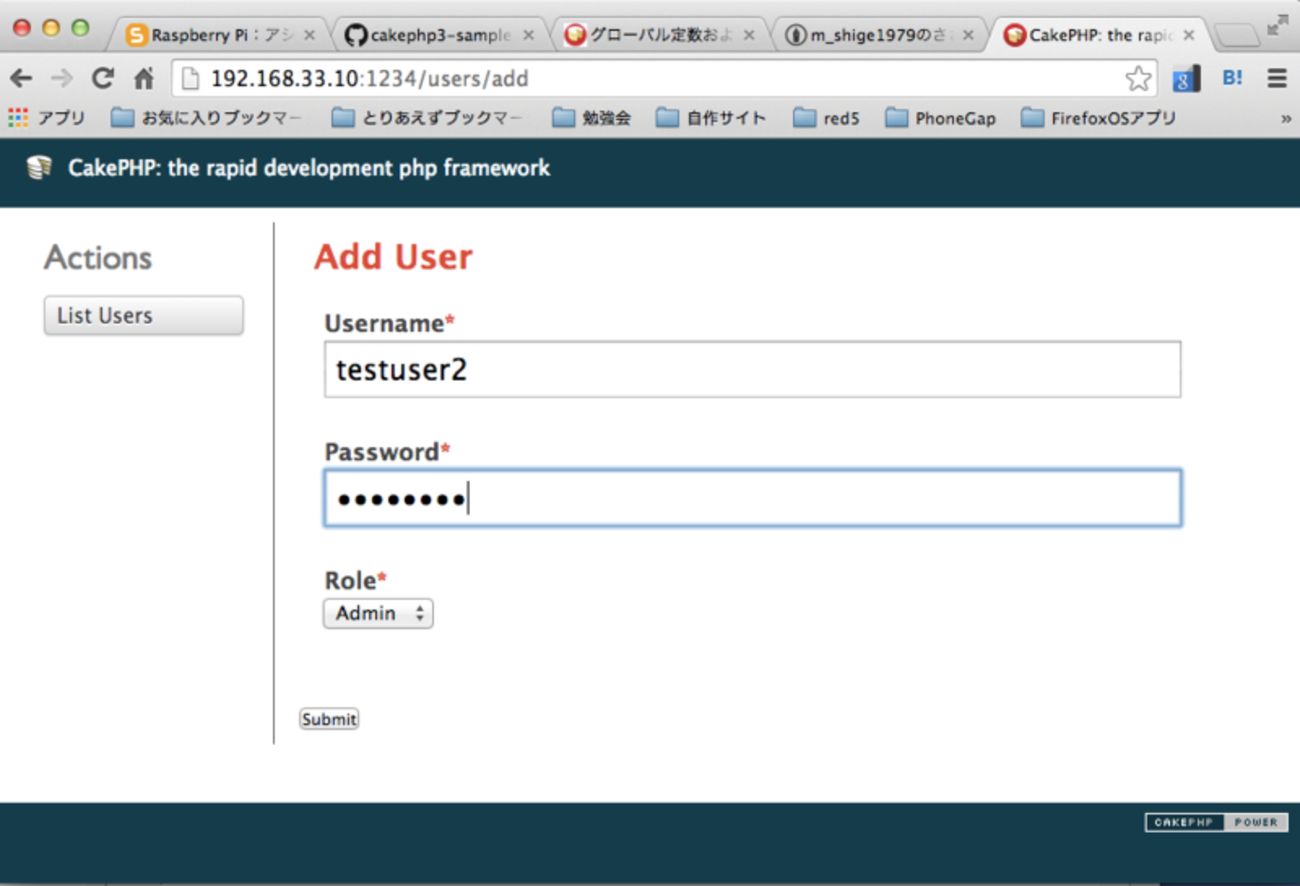Open the browser home page
The width and height of the screenshot is (1300, 886).
[140, 78]
